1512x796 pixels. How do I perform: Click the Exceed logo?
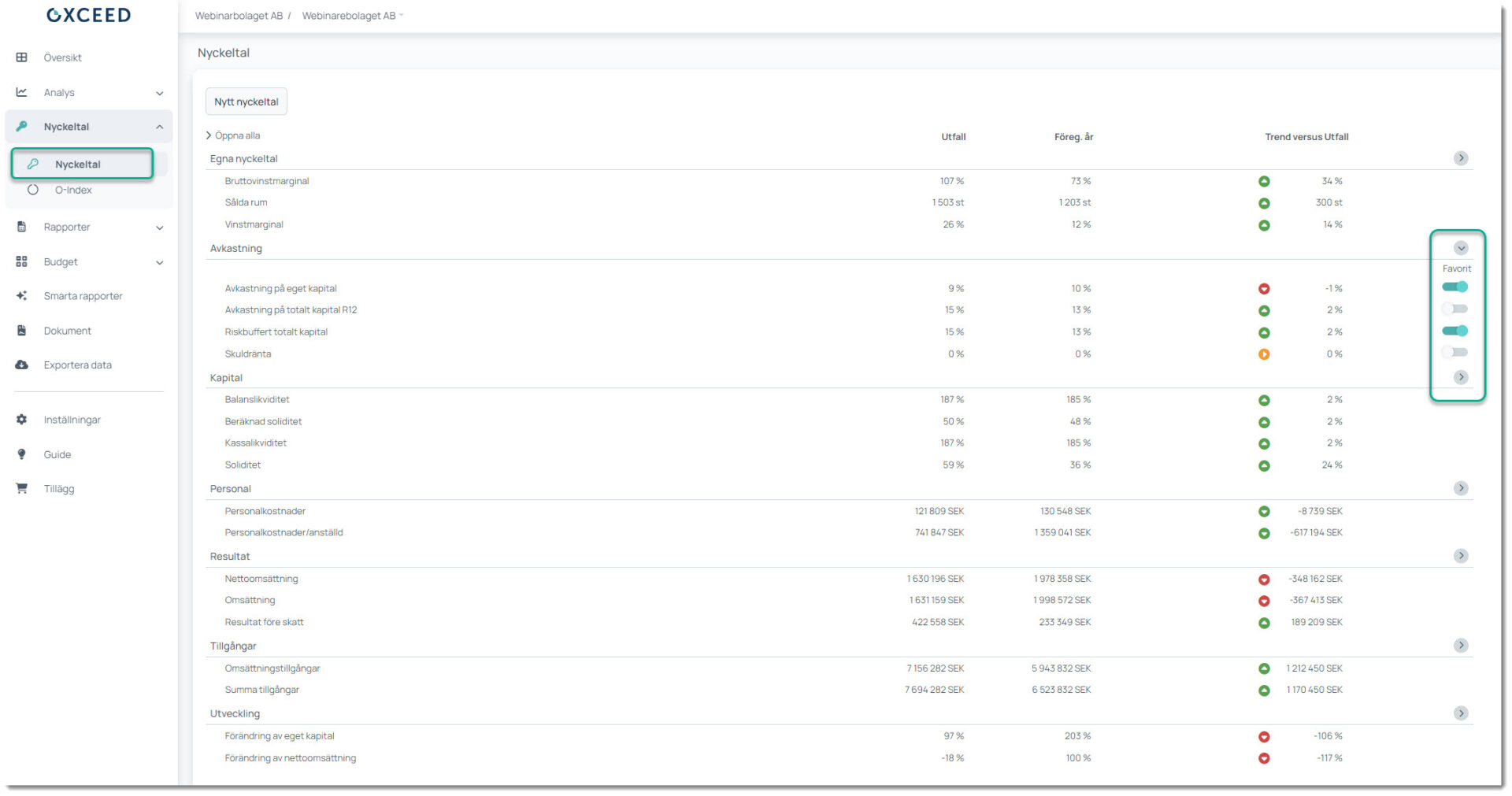(x=88, y=15)
